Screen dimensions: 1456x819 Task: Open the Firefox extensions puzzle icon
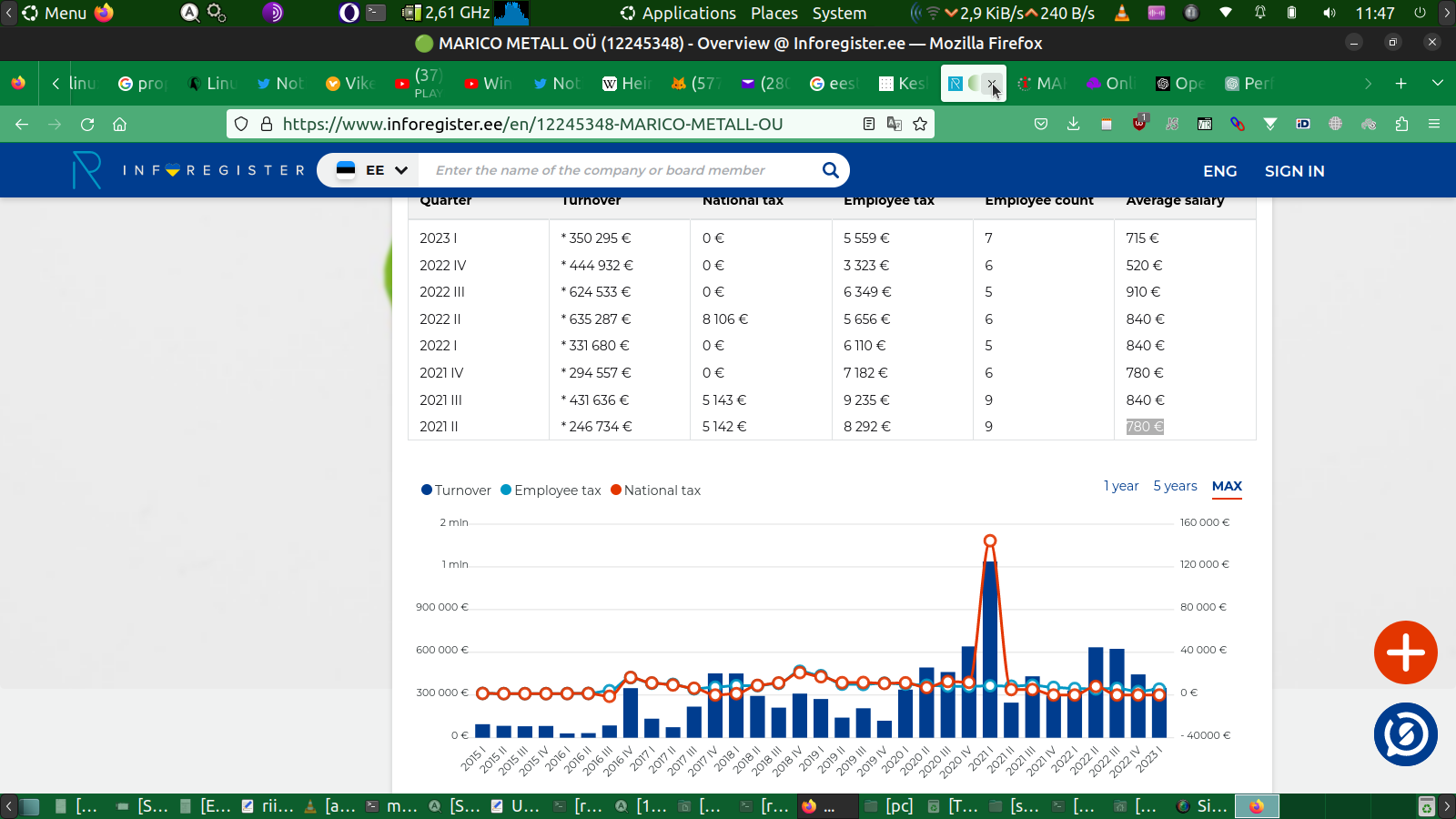(1401, 124)
